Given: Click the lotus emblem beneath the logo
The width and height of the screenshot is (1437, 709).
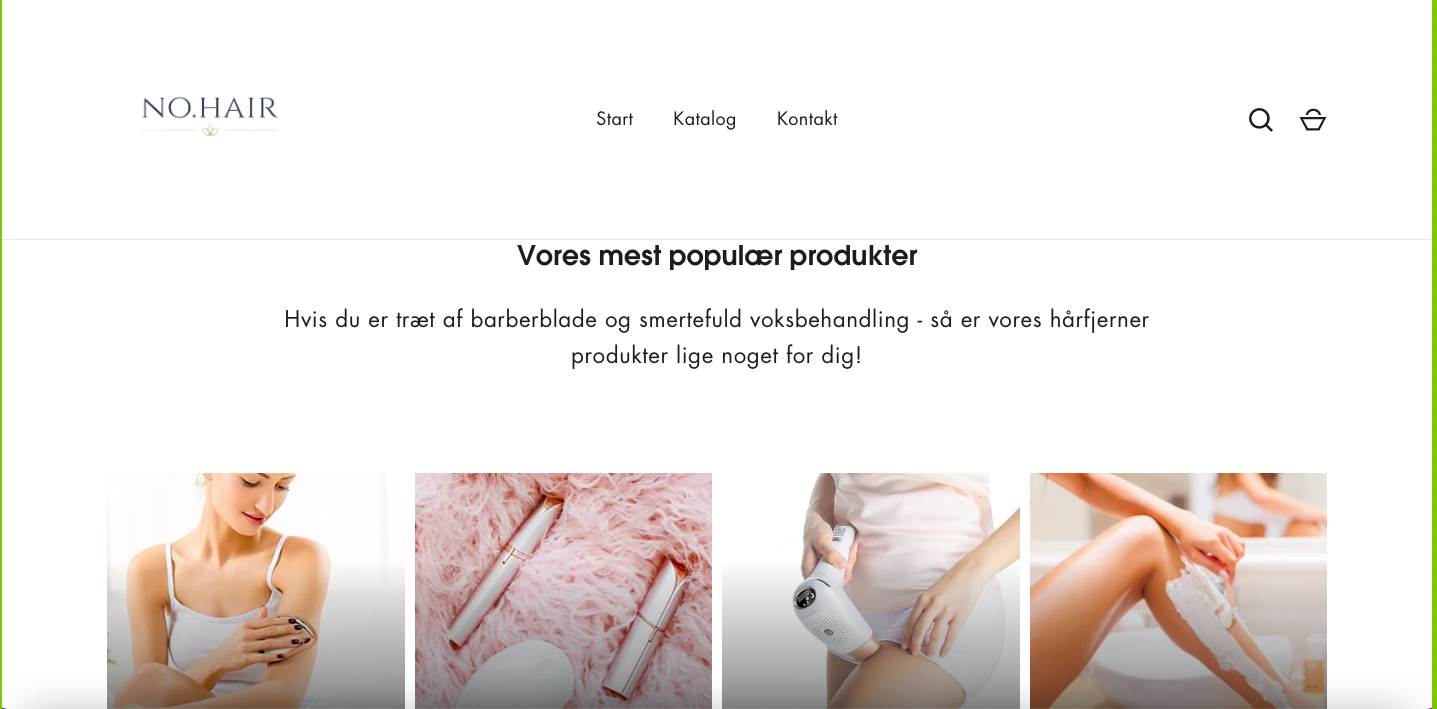Looking at the screenshot, I should coord(210,131).
